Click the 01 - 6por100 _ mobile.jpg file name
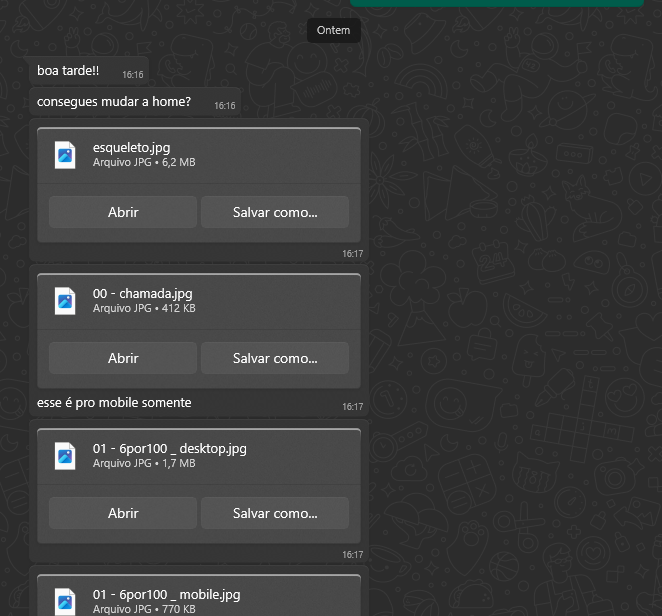The height and width of the screenshot is (616, 662). tap(166, 595)
